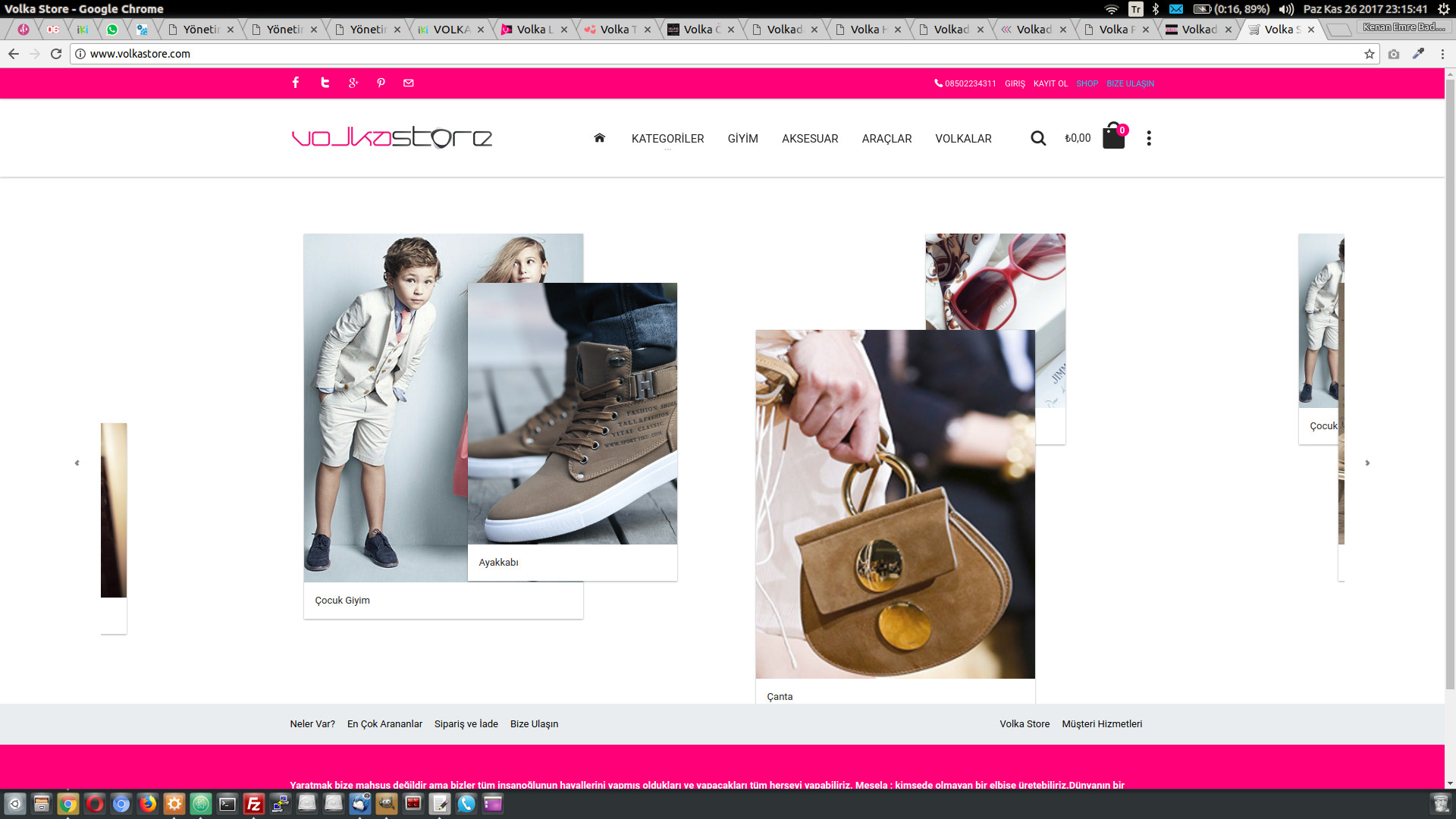
Task: Open the Pinterest social icon
Action: click(x=381, y=83)
